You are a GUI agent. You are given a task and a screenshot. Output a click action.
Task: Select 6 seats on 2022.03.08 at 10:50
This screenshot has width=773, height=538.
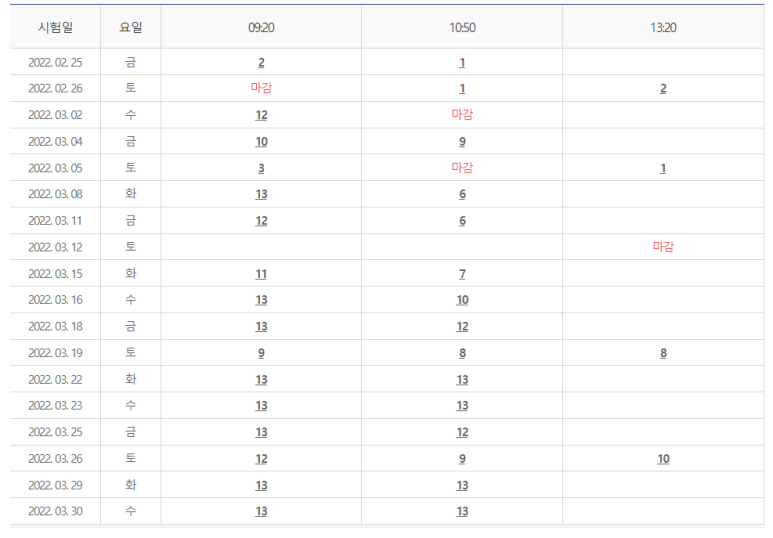click(462, 195)
